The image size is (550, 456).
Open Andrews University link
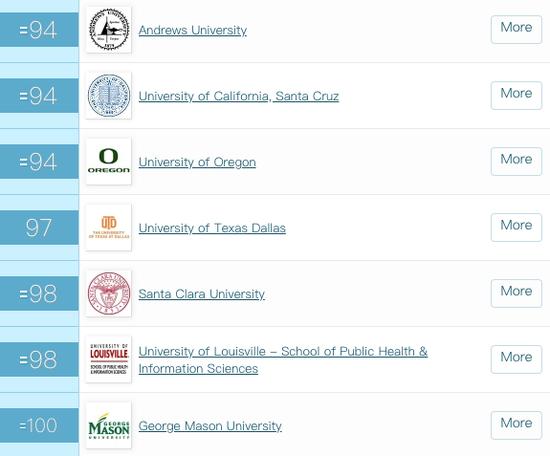[x=193, y=30]
